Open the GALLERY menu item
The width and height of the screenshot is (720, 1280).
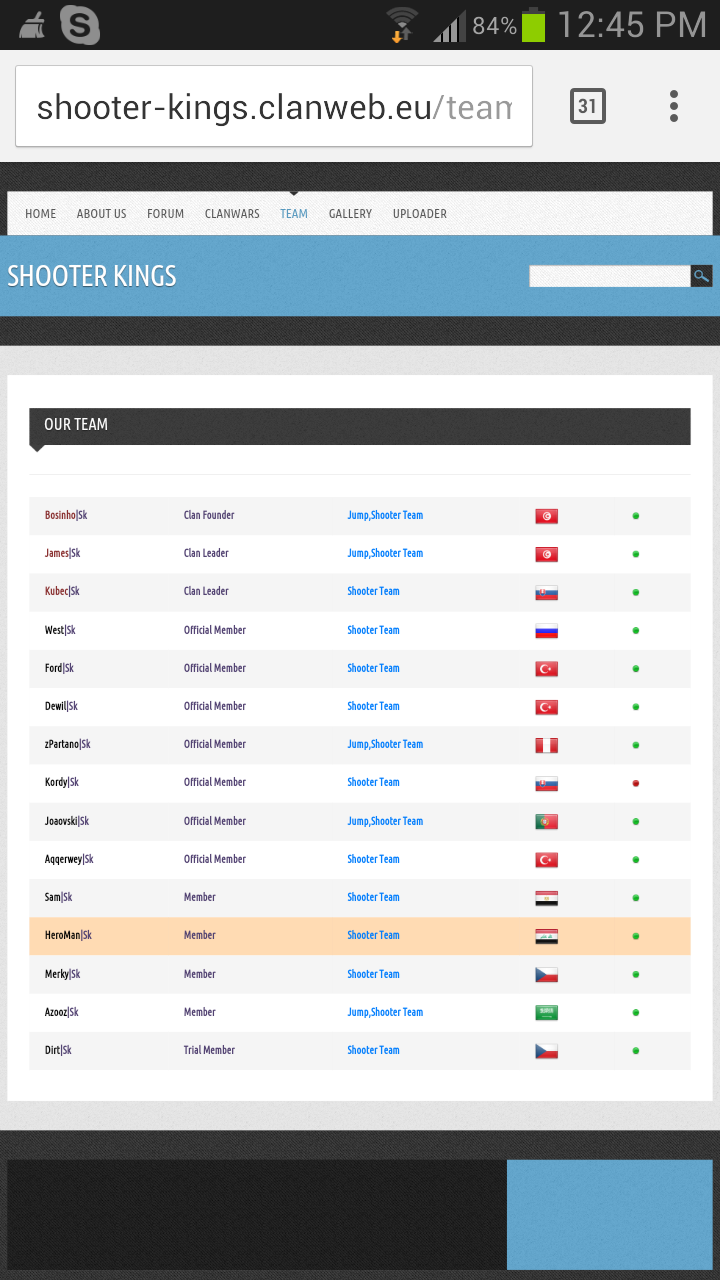(350, 214)
